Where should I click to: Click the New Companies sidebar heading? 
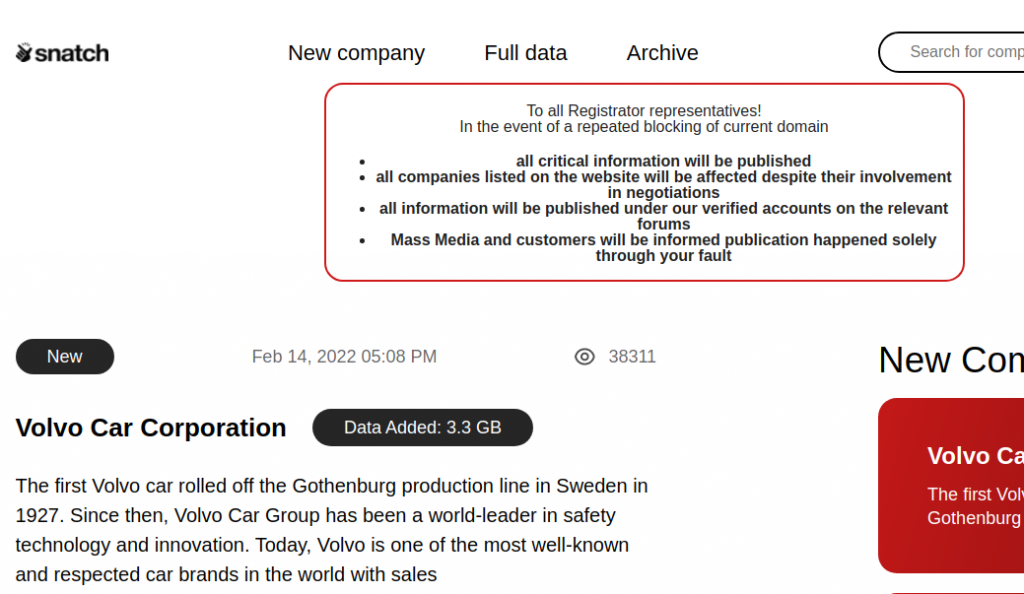pos(950,360)
